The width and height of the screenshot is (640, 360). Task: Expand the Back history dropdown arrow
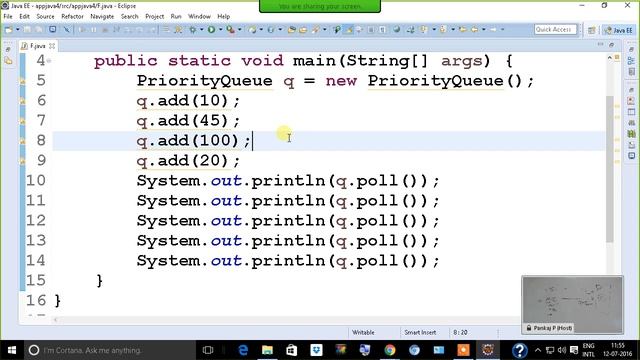(484, 29)
